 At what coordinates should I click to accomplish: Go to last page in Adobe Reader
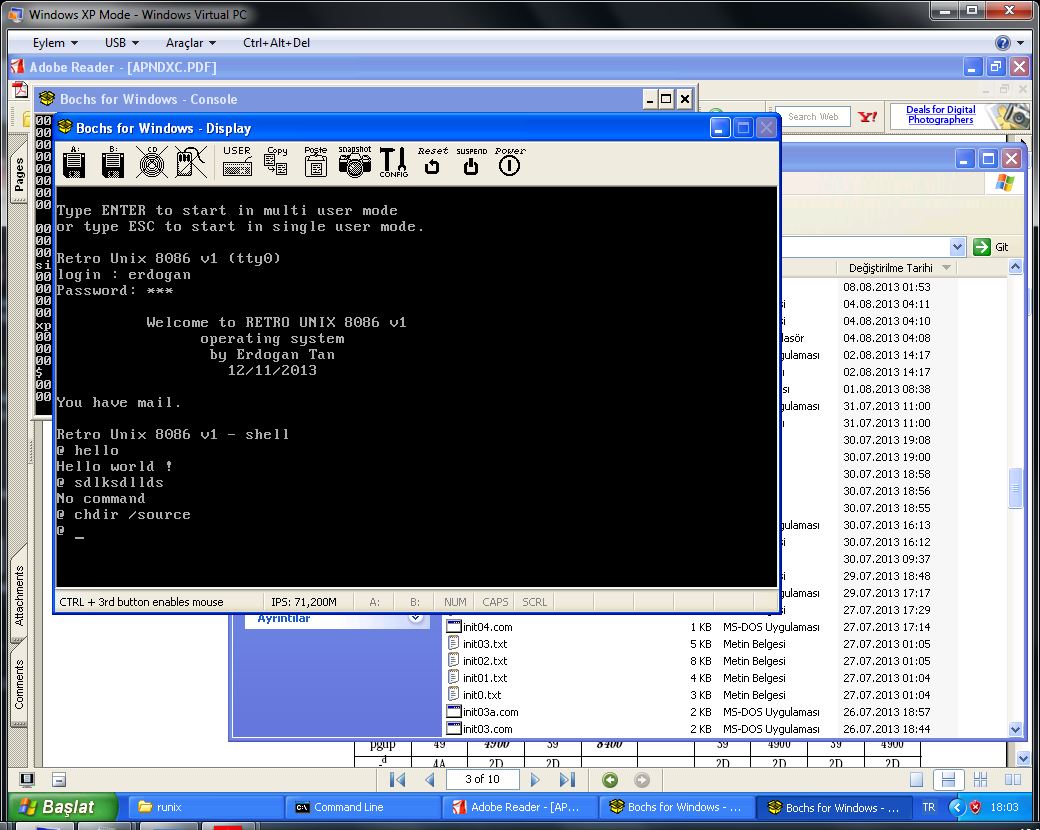pyautogui.click(x=567, y=780)
